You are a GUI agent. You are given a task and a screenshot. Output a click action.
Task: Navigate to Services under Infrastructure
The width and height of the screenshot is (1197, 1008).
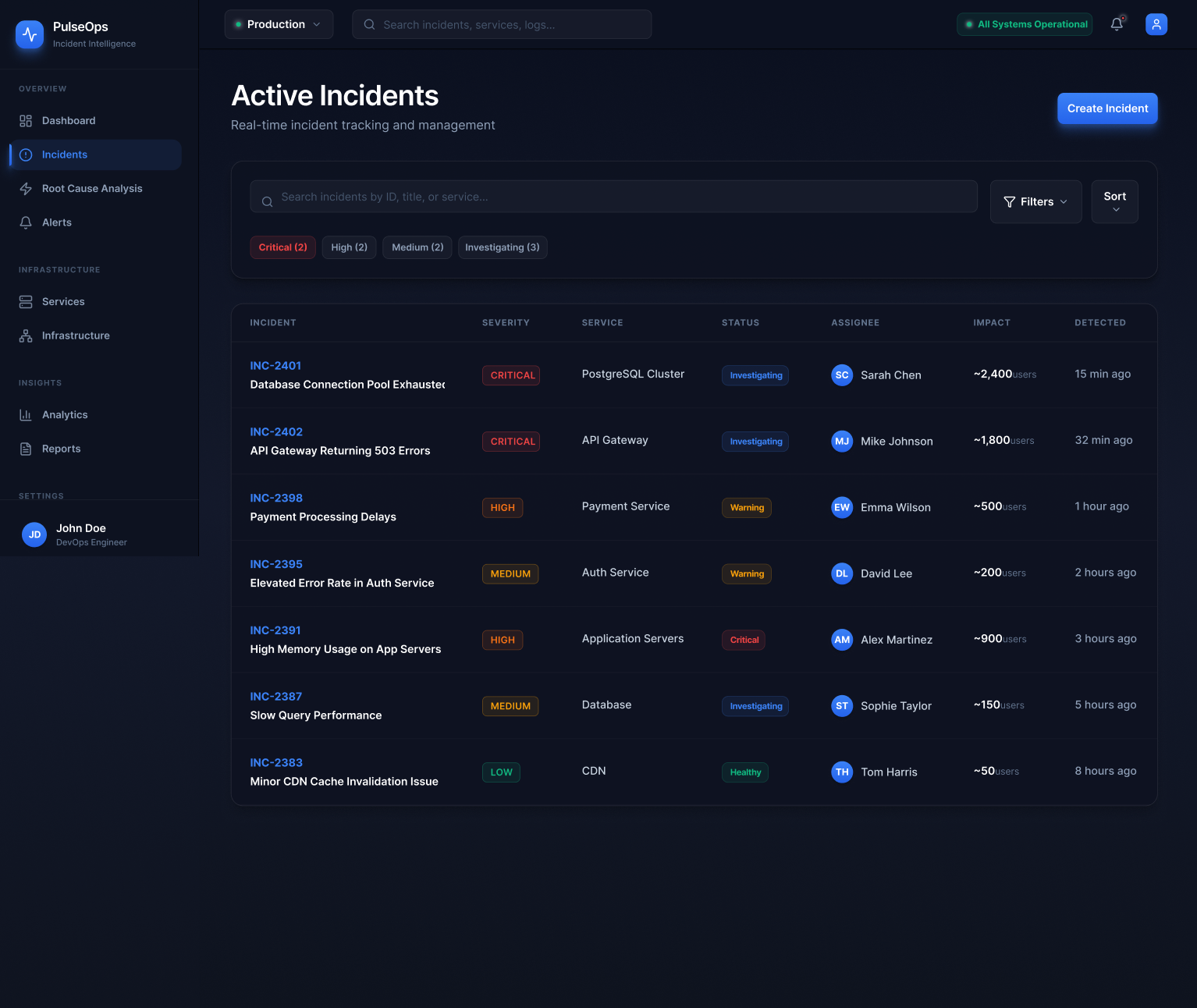coord(63,301)
